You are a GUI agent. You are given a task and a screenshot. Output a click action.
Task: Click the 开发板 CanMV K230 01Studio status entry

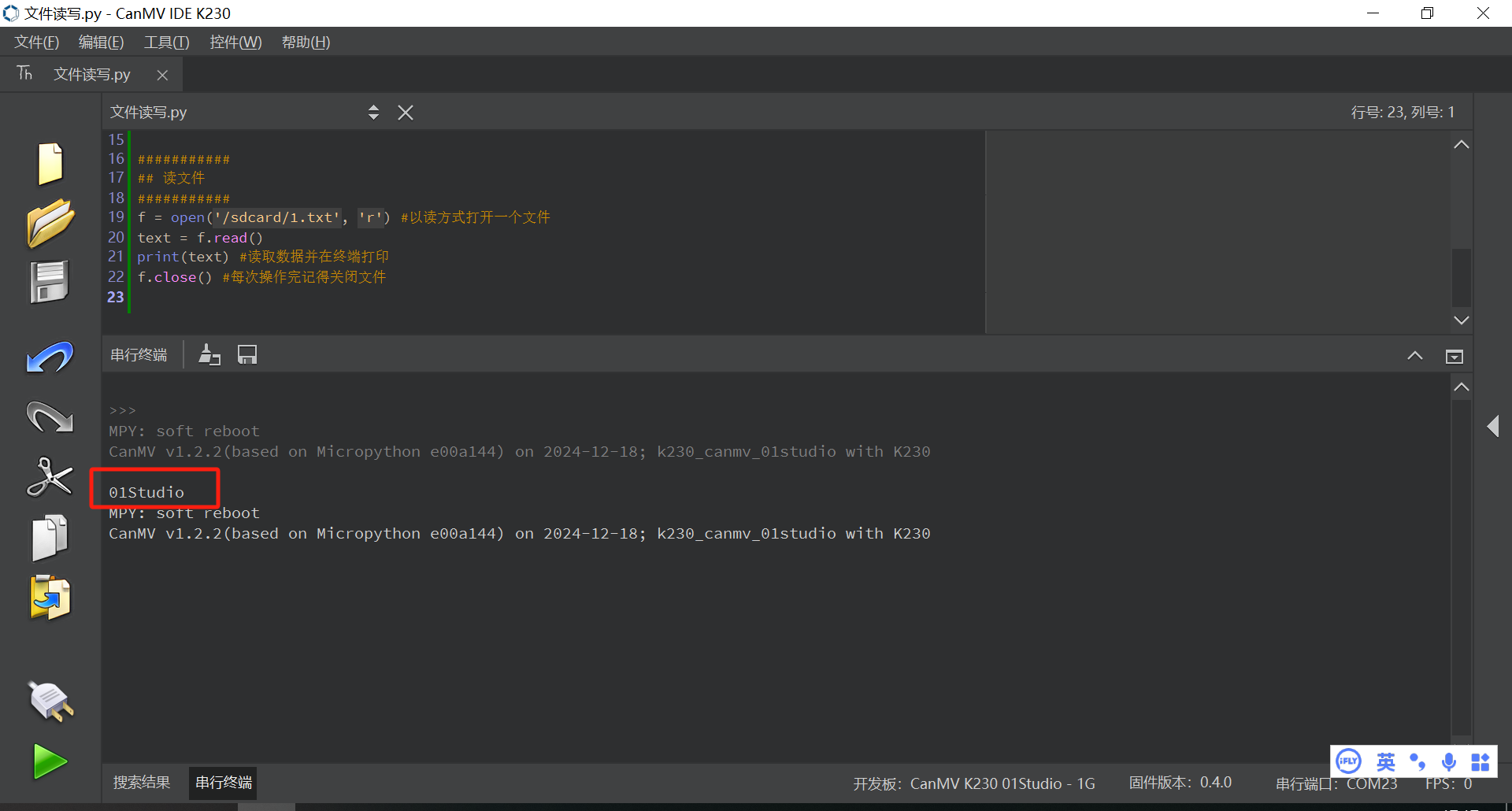[974, 783]
